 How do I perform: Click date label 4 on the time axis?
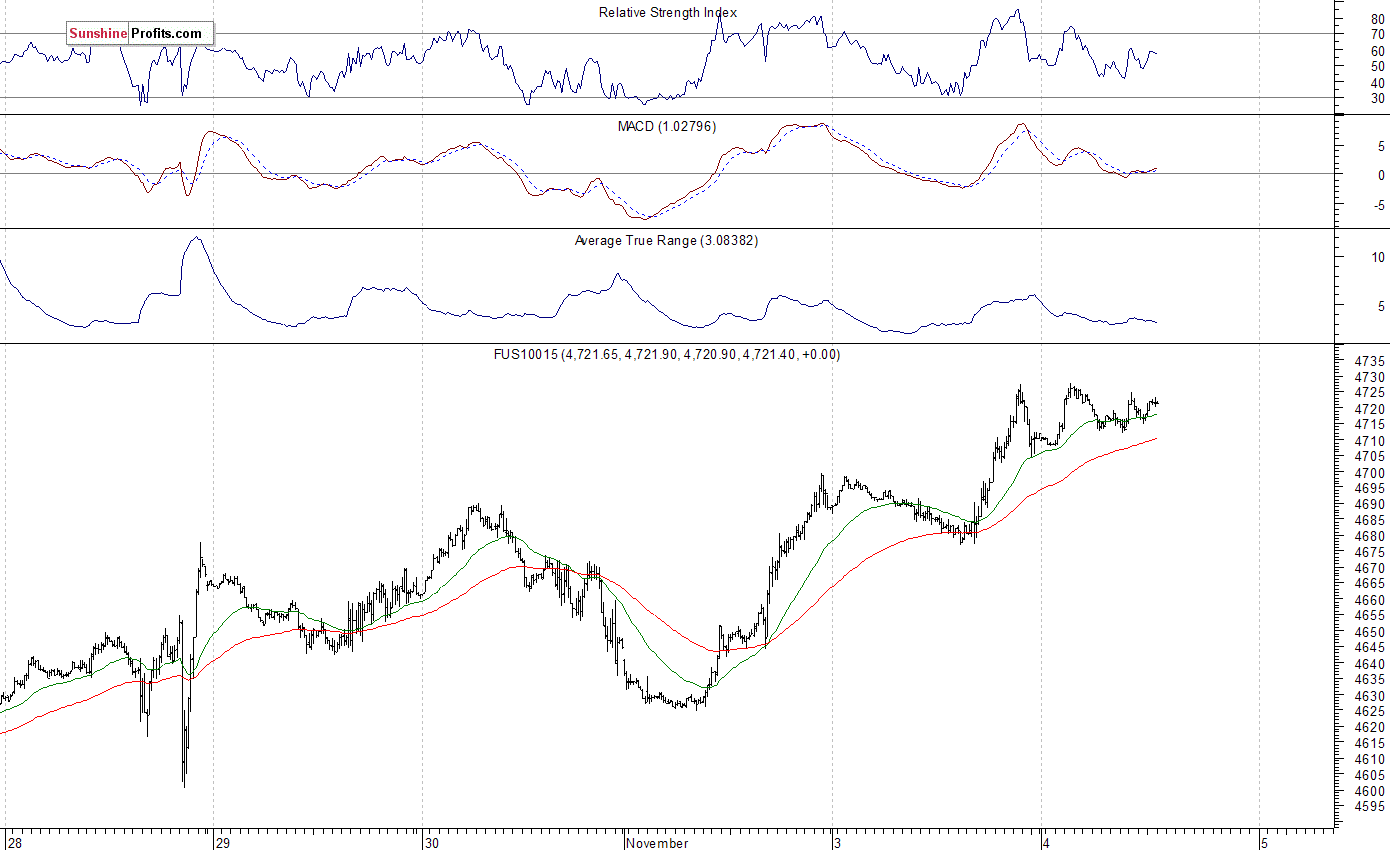point(1047,843)
